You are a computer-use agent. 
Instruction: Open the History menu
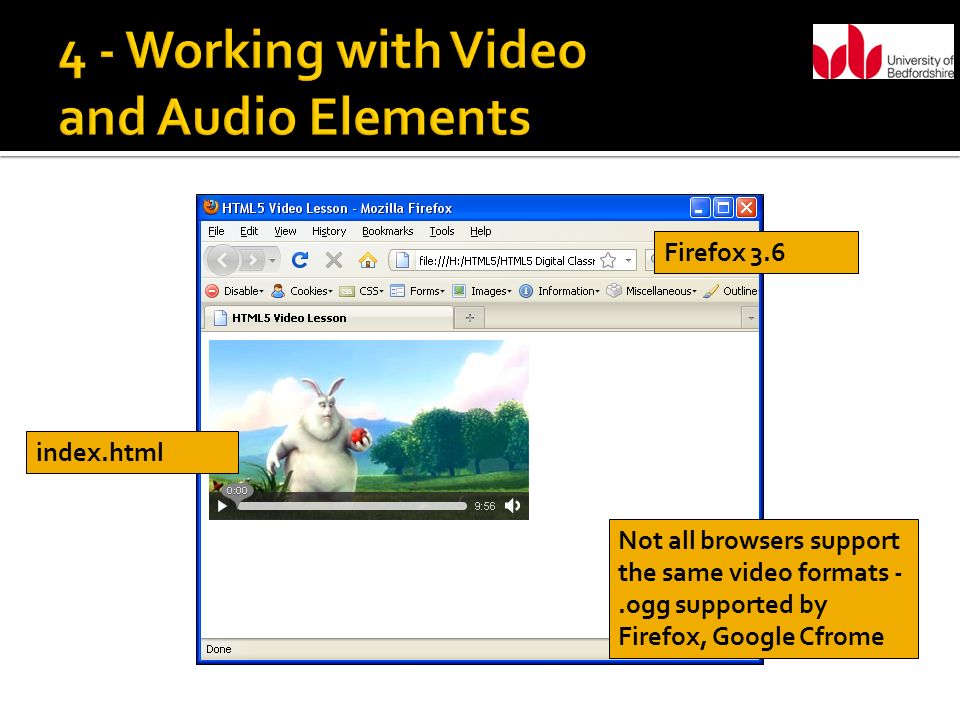coord(329,231)
